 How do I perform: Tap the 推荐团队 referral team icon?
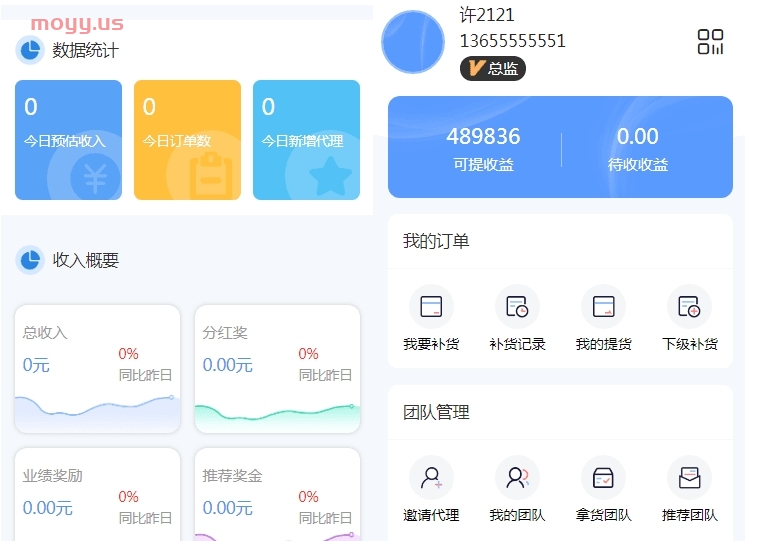point(689,477)
